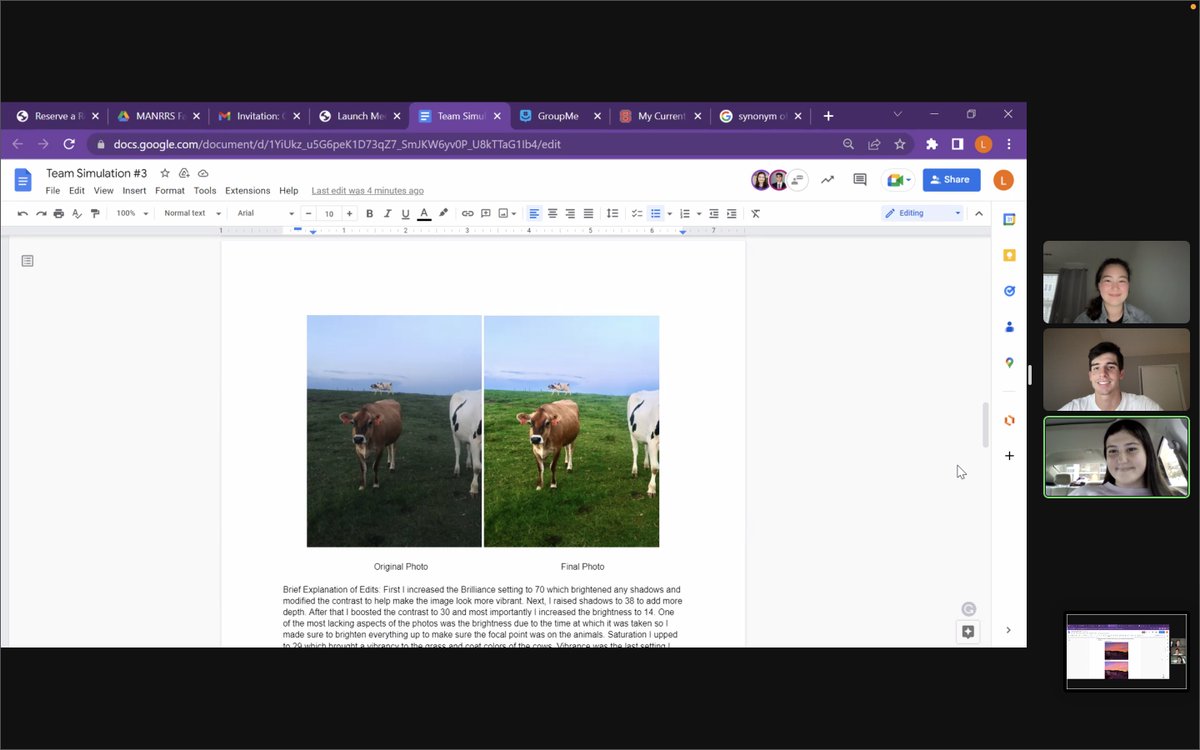
Task: Open the text color picker
Action: (x=424, y=213)
